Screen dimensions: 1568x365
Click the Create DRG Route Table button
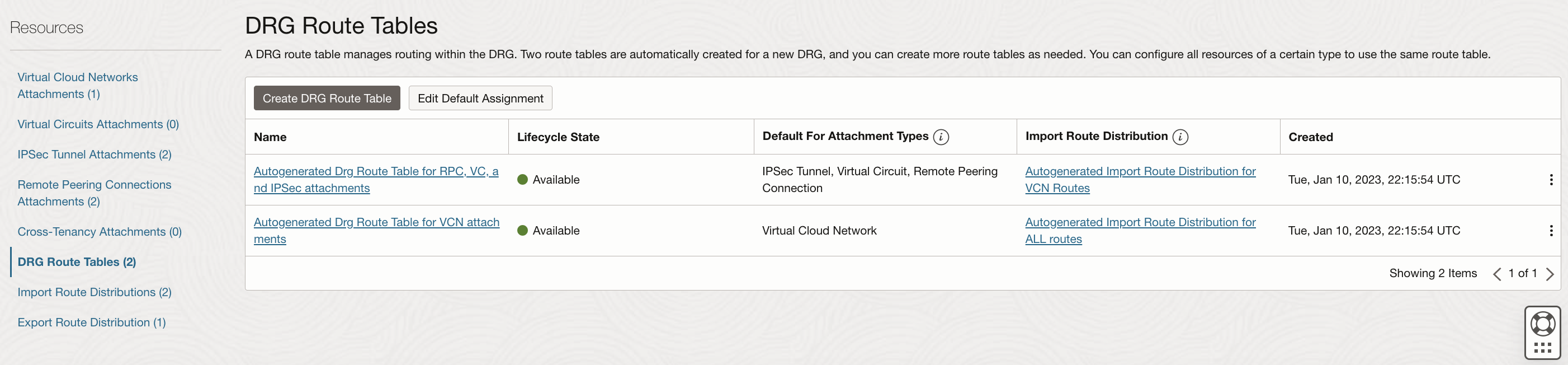tap(326, 97)
